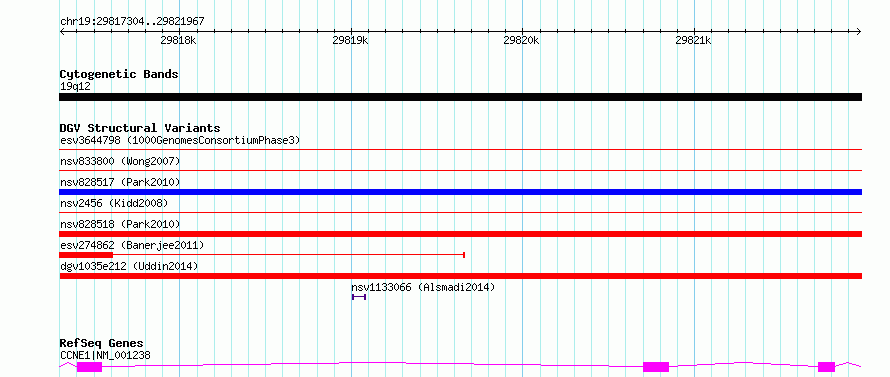The image size is (890, 377).
Task: Click the first CCNE1 exon box, at the left
Action: 89,367
